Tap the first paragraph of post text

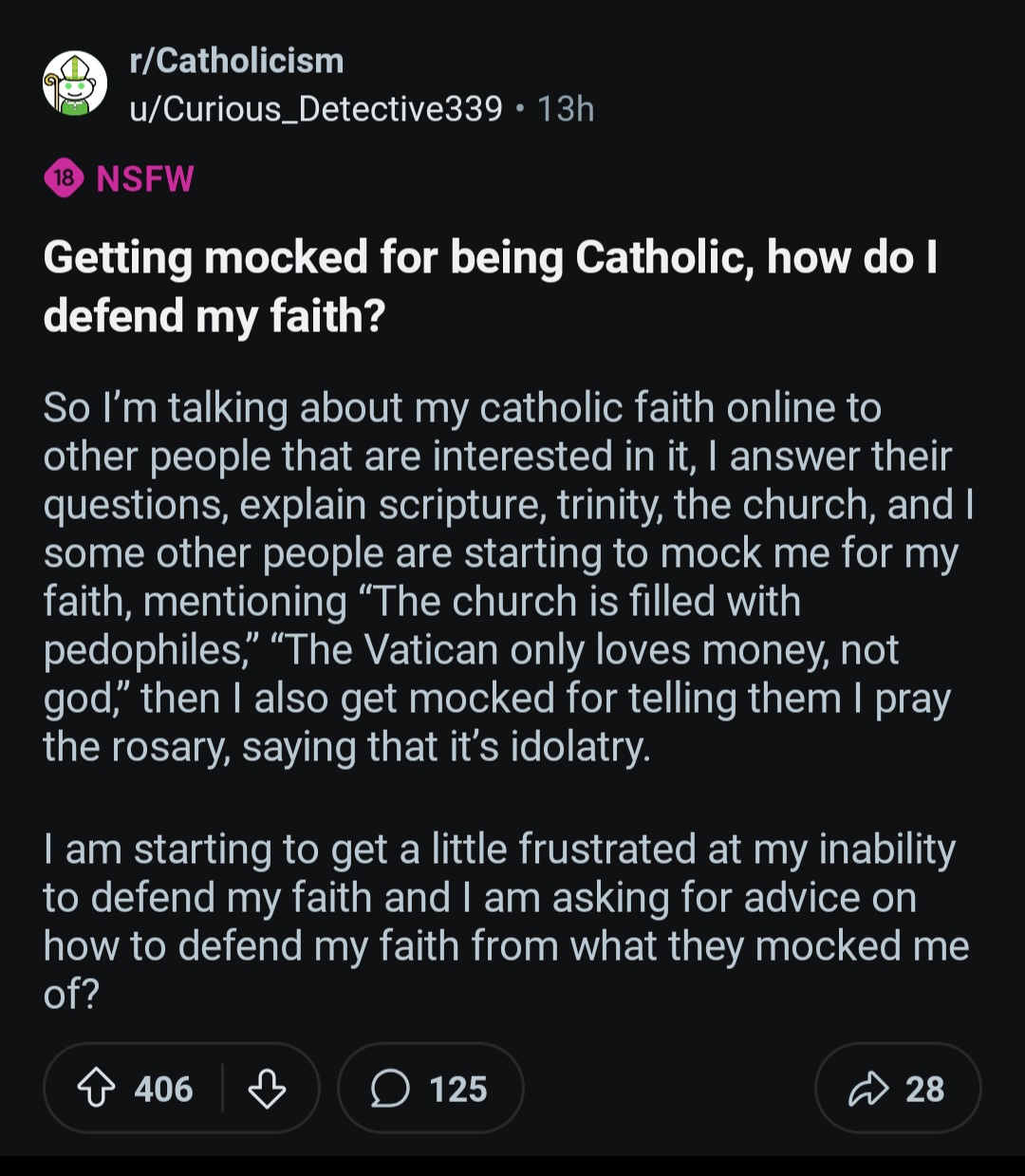point(509,577)
